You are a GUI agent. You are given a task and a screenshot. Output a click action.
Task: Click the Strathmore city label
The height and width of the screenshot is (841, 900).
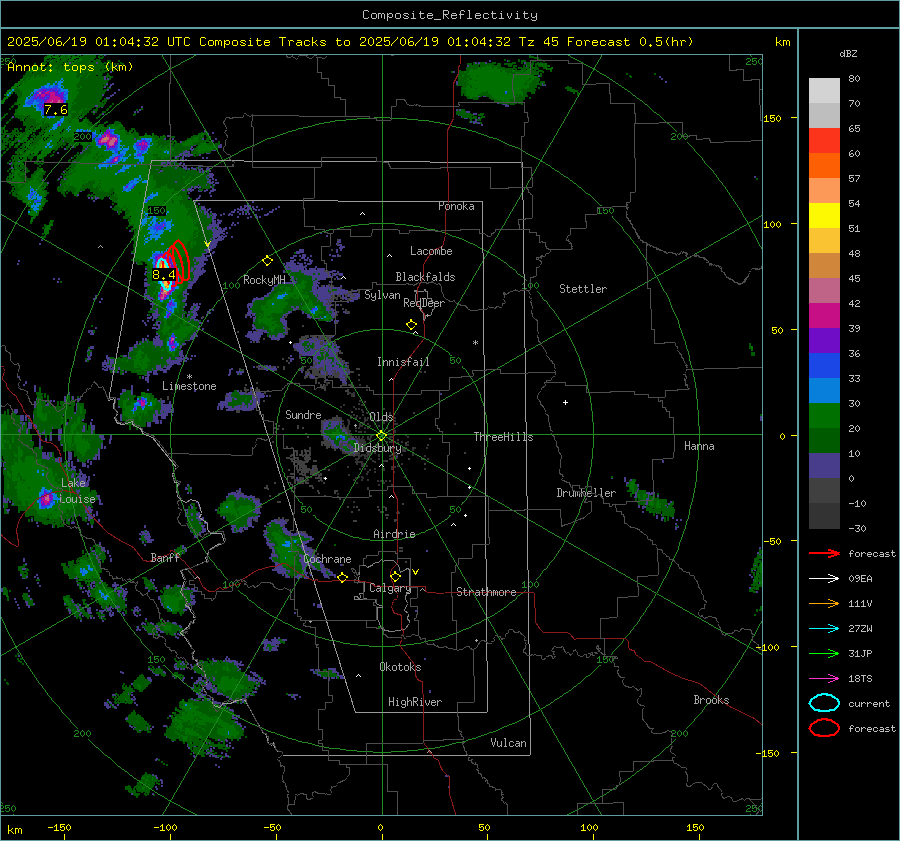[486, 592]
